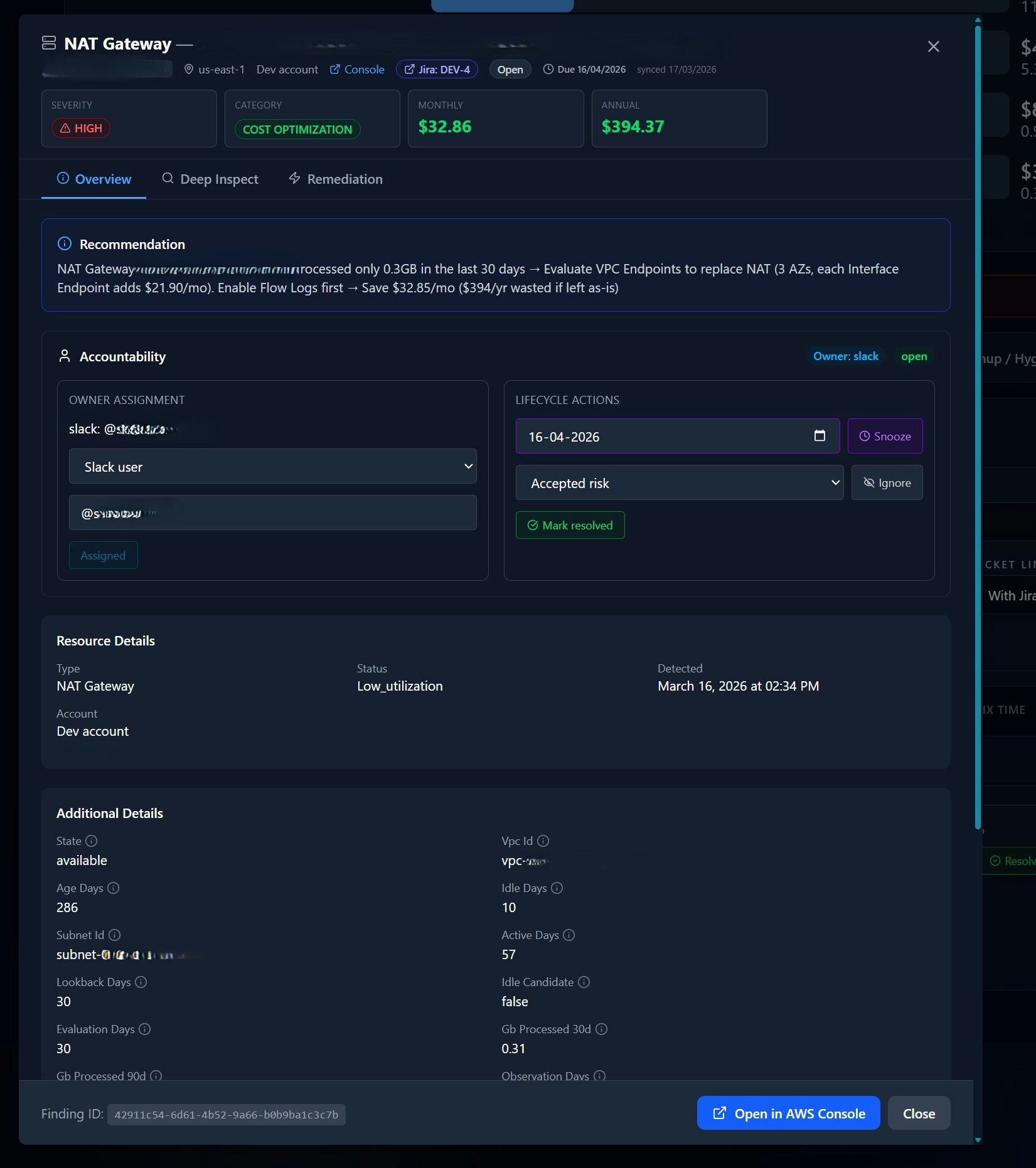This screenshot has height=1168, width=1036.
Task: Click the State value available
Action: point(82,861)
